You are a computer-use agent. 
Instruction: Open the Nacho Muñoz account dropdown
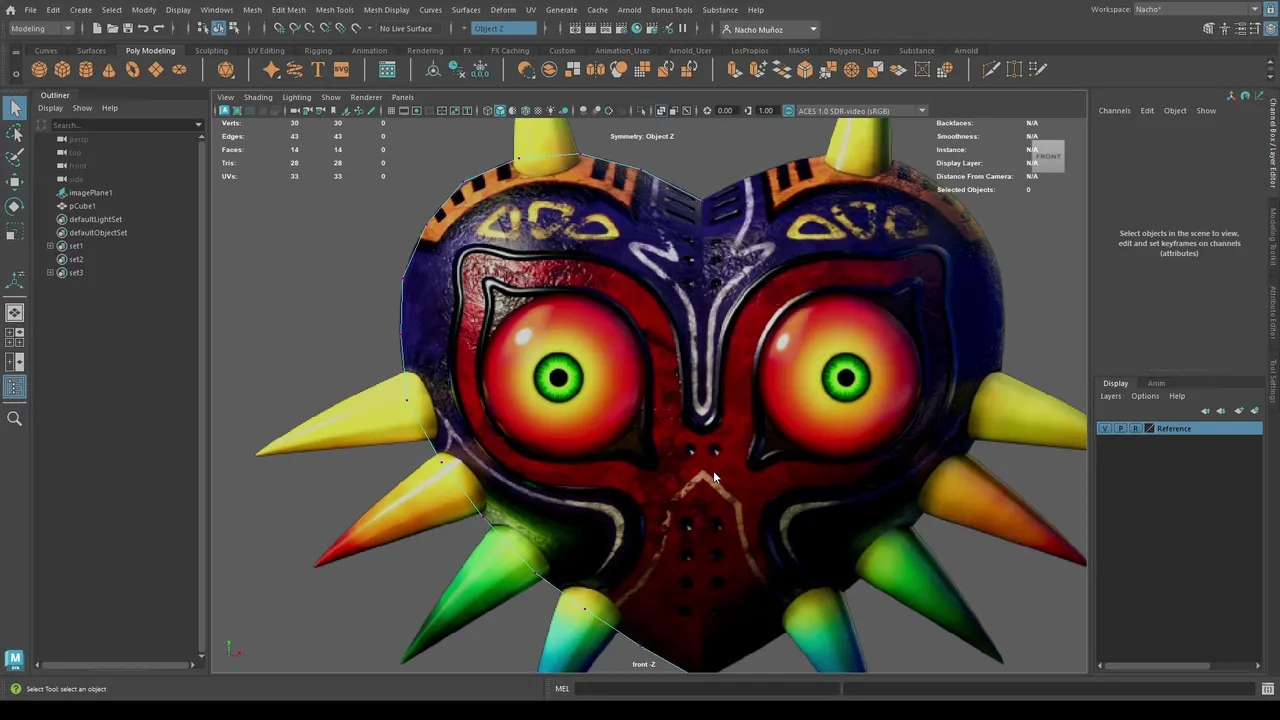770,29
